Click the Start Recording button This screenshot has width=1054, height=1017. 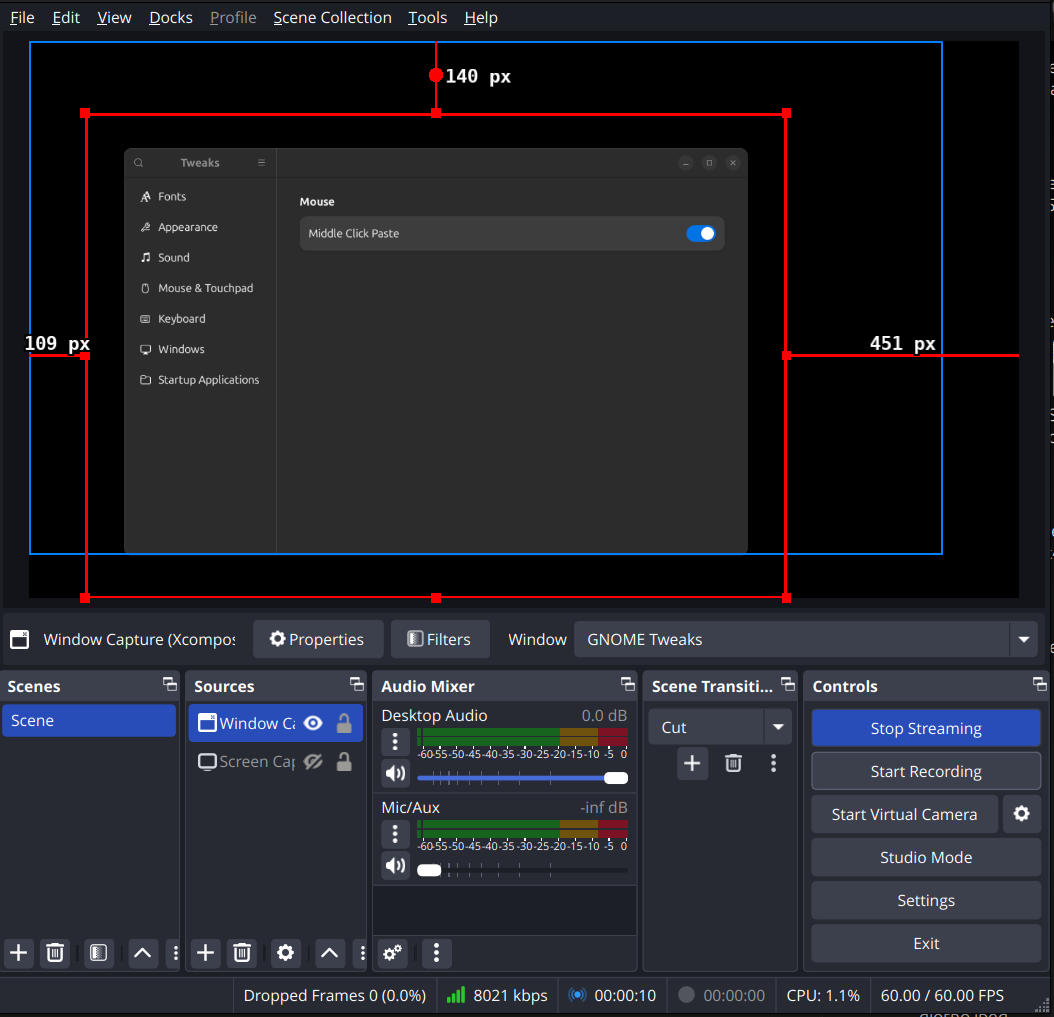pyautogui.click(x=925, y=771)
